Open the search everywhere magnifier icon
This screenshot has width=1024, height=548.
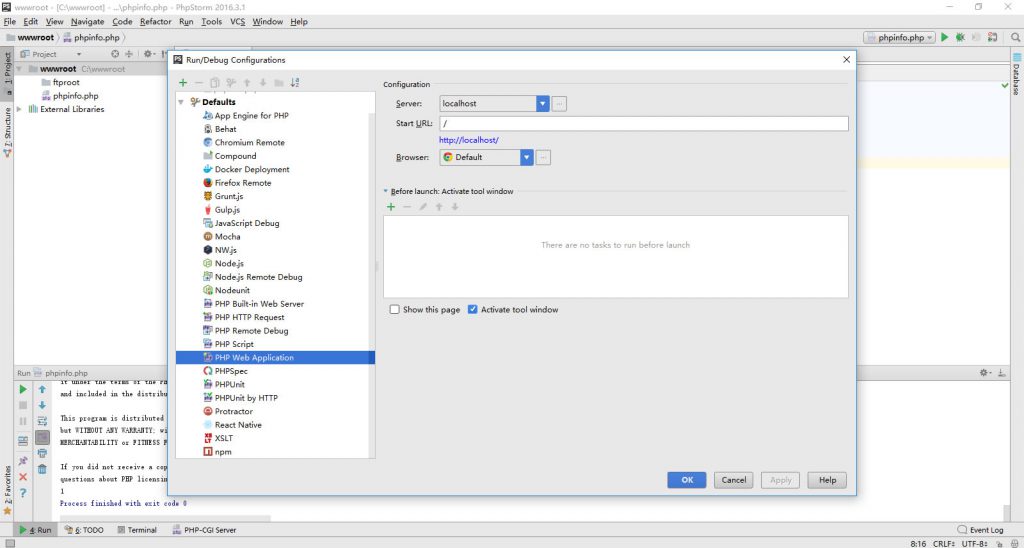pyautogui.click(x=1016, y=37)
